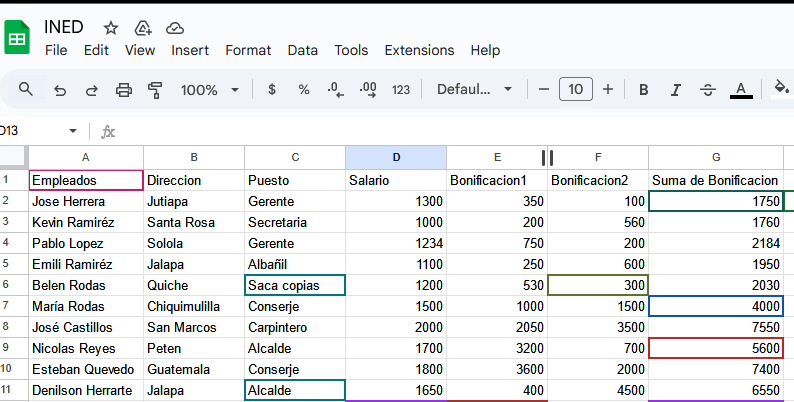
Task: Open the Insert menu
Action: click(x=190, y=50)
